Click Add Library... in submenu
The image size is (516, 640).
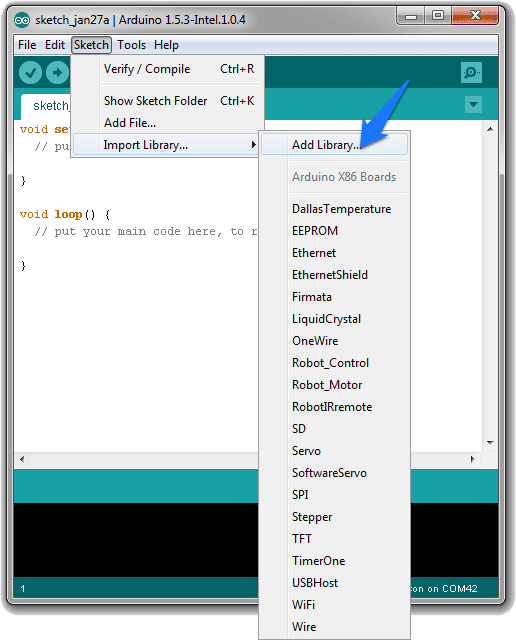334,145
